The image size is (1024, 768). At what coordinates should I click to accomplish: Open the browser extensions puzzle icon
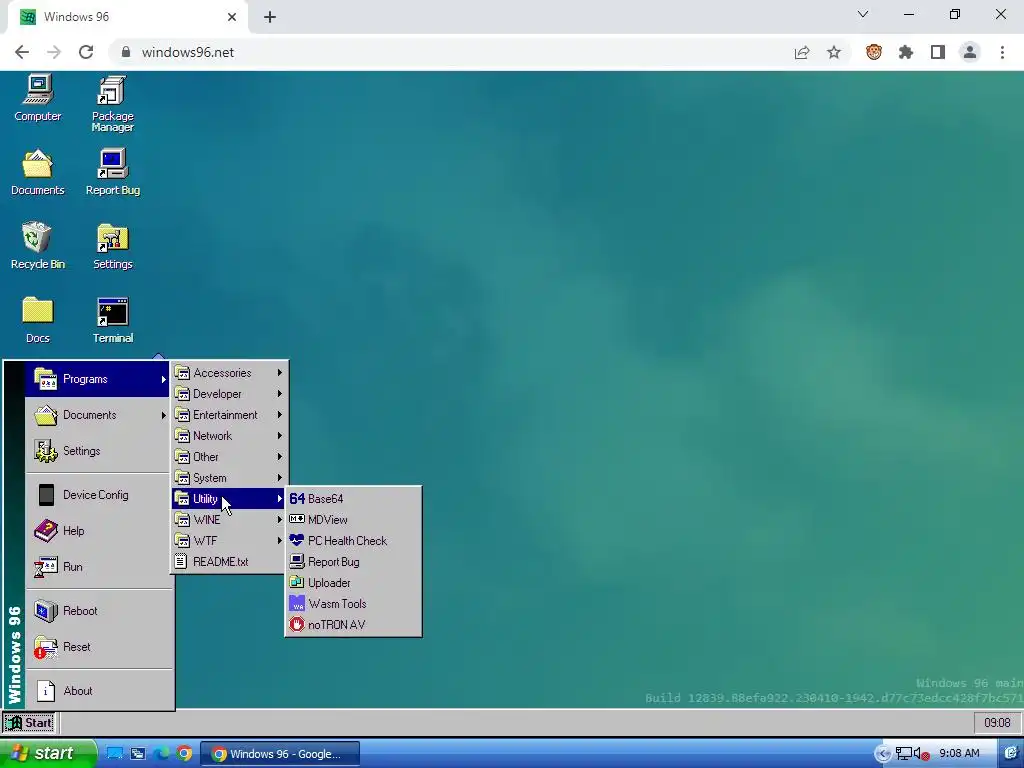click(906, 52)
